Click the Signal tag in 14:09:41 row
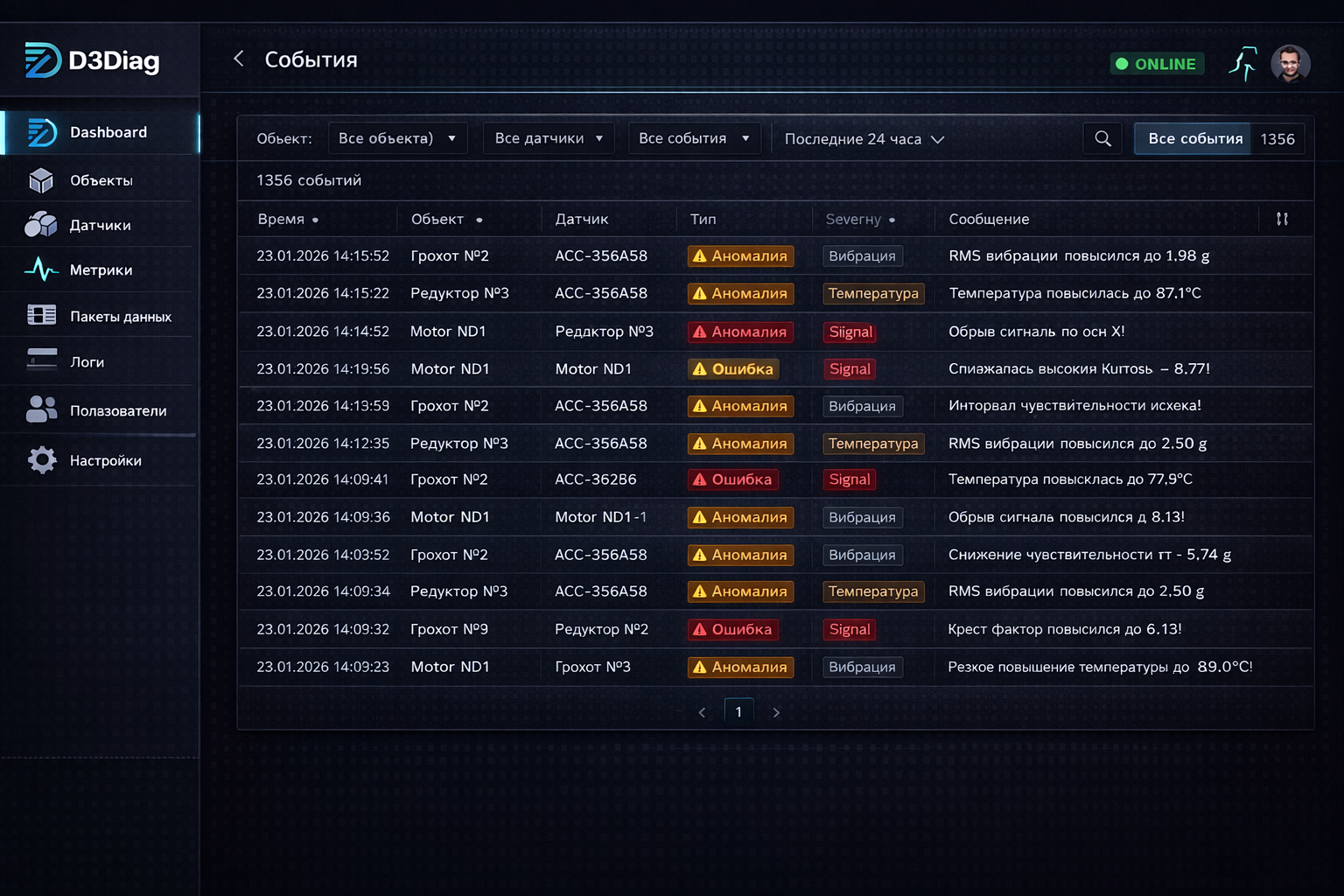The height and width of the screenshot is (896, 1344). [850, 479]
